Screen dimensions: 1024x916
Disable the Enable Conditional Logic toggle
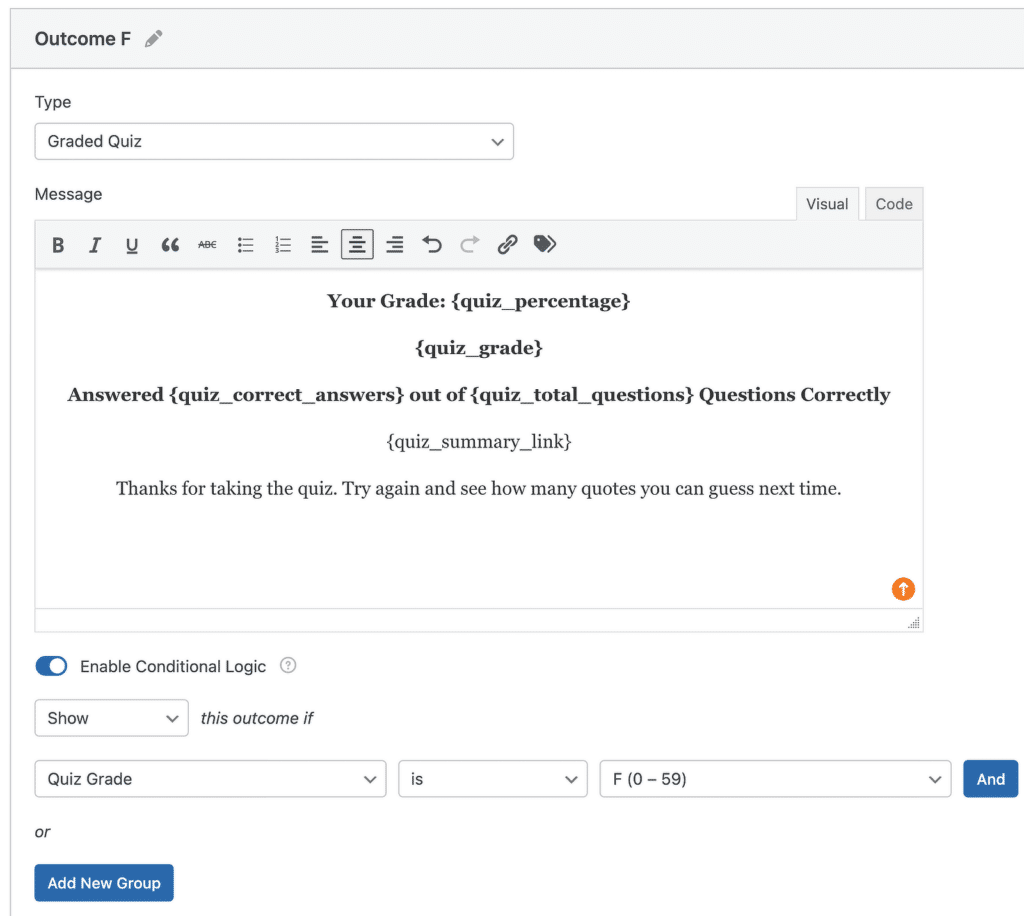point(51,666)
